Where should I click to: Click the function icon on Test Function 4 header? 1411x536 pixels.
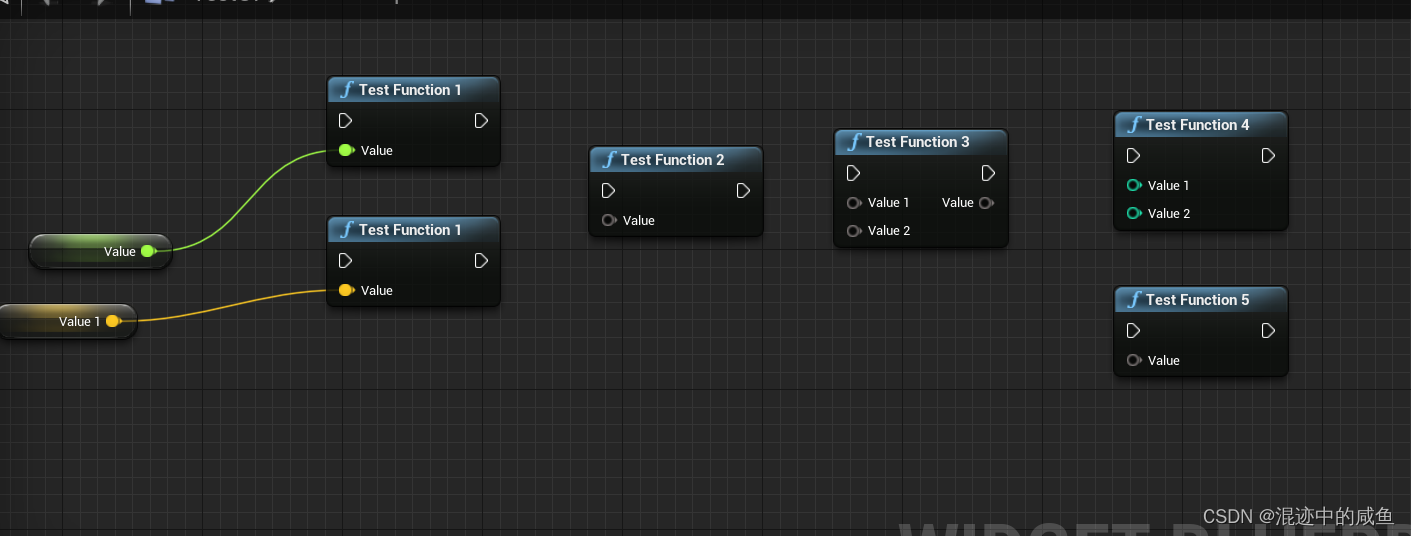[x=1133, y=125]
